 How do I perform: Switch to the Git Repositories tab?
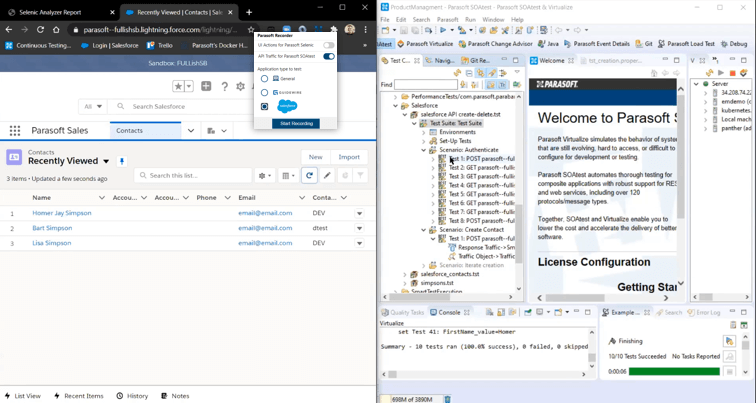tap(476, 60)
